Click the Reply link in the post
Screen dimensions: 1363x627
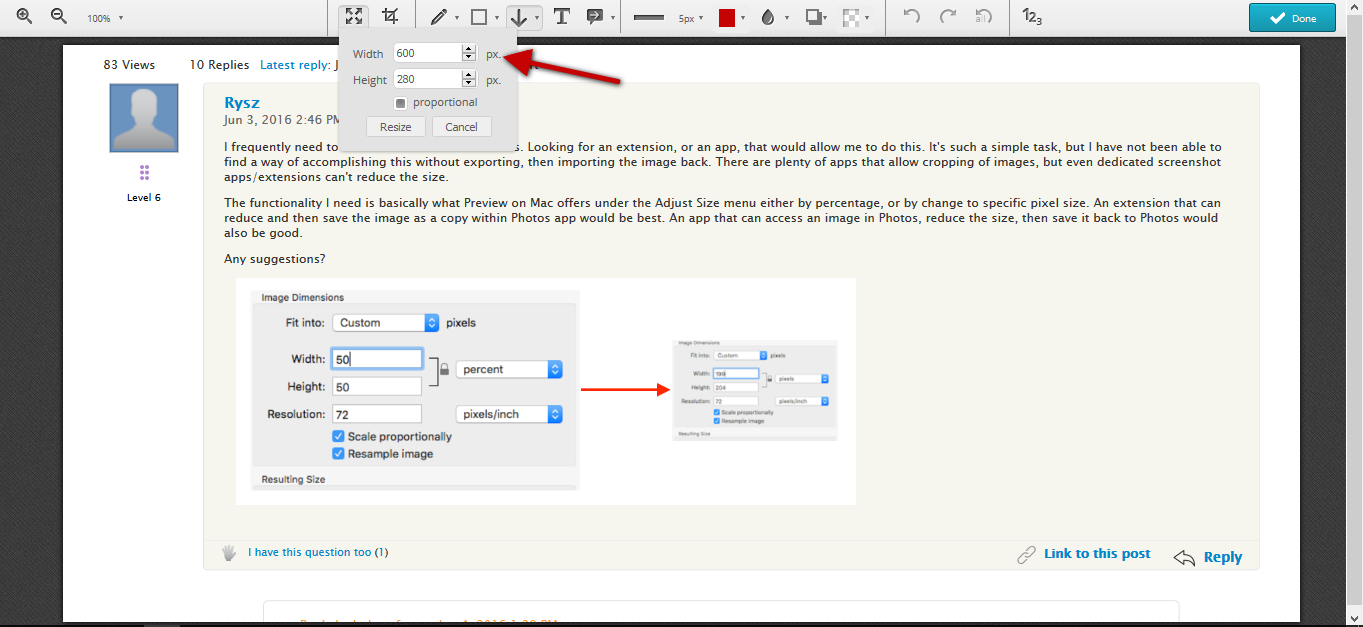point(1222,558)
